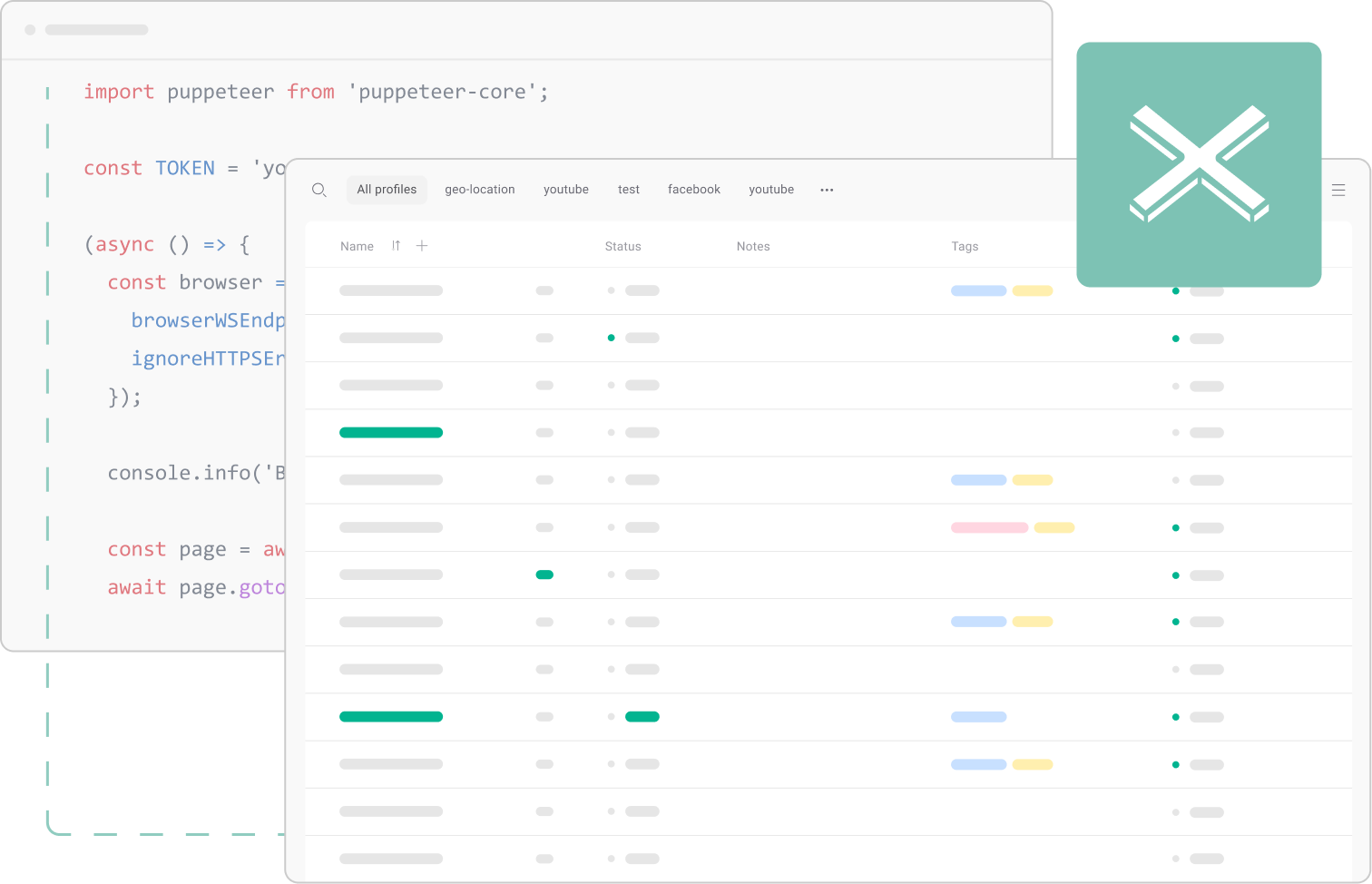1372x884 pixels.
Task: Select the youtube tab right after facebook
Action: coord(771,190)
